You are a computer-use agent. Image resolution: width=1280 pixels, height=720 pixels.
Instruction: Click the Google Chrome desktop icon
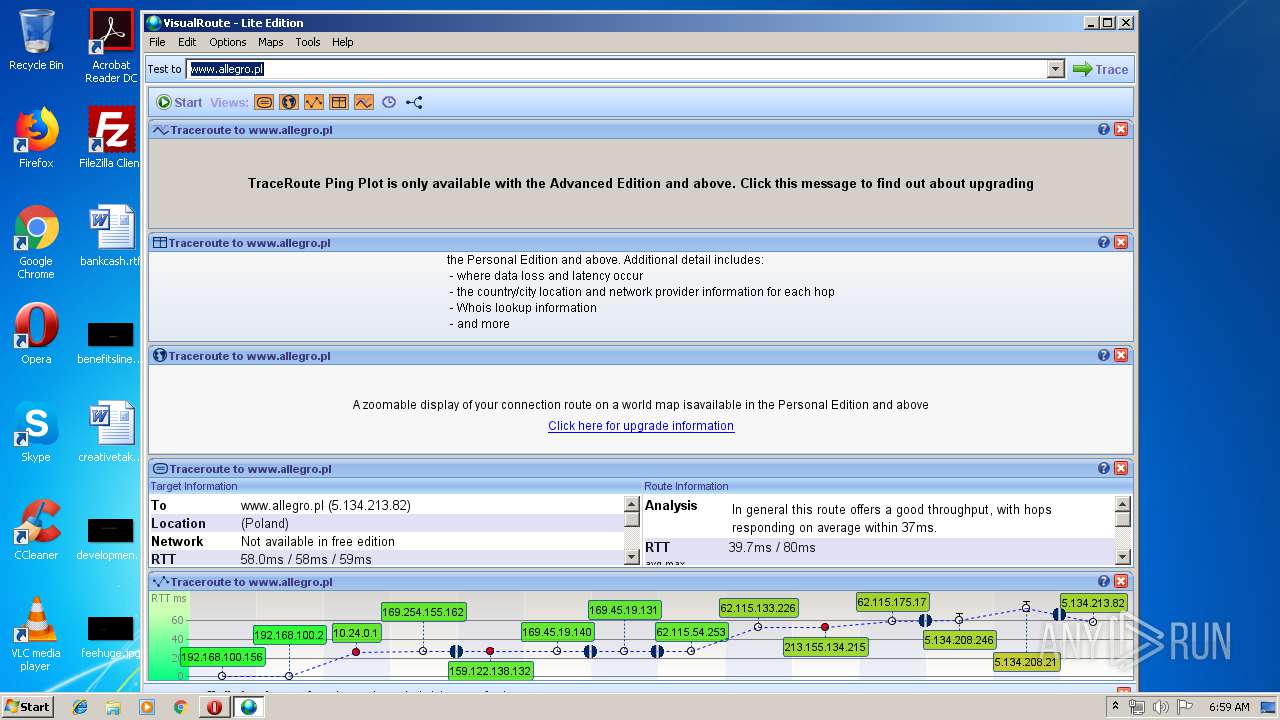[36, 243]
